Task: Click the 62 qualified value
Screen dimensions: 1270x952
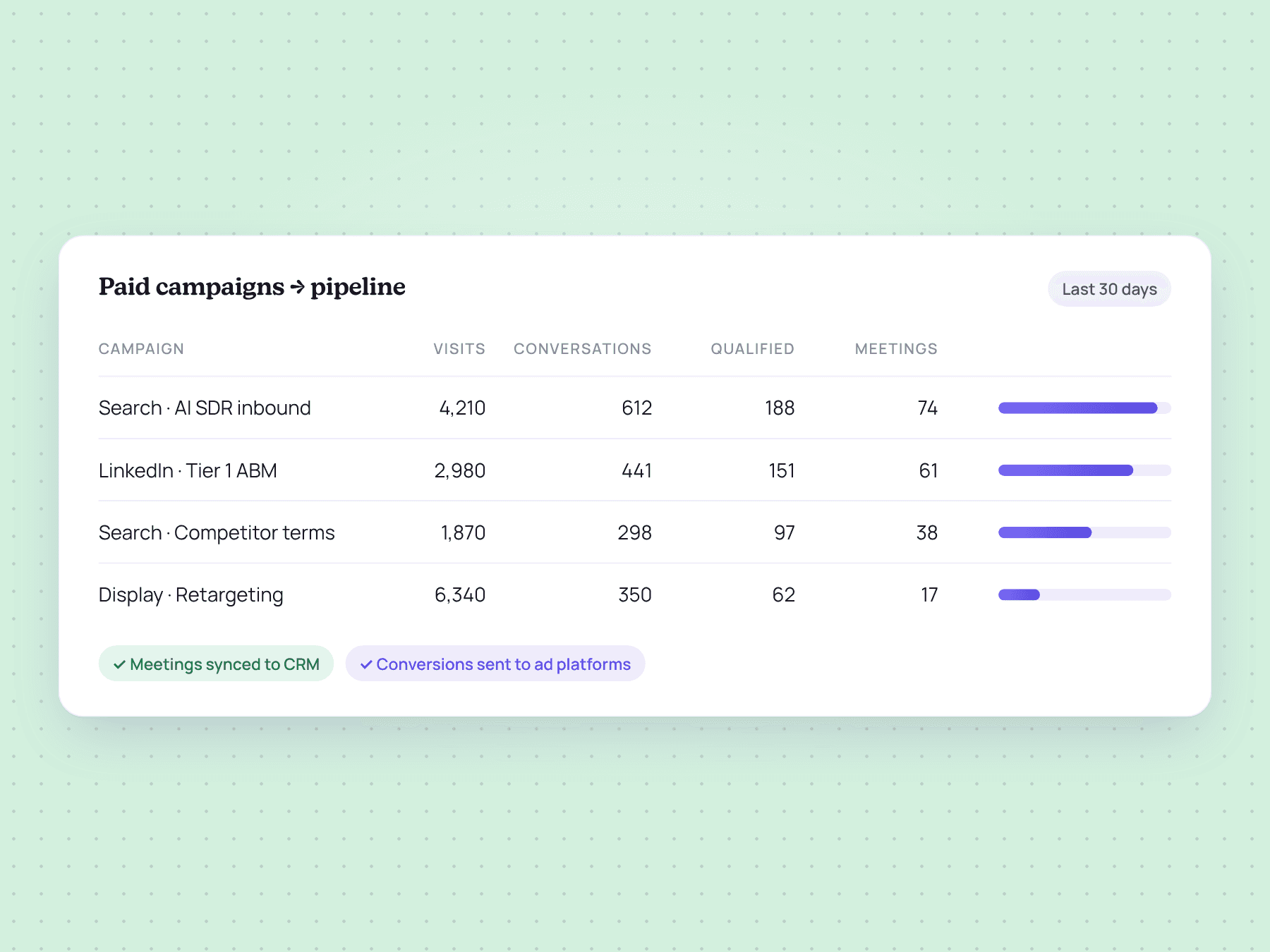Action: pos(783,595)
